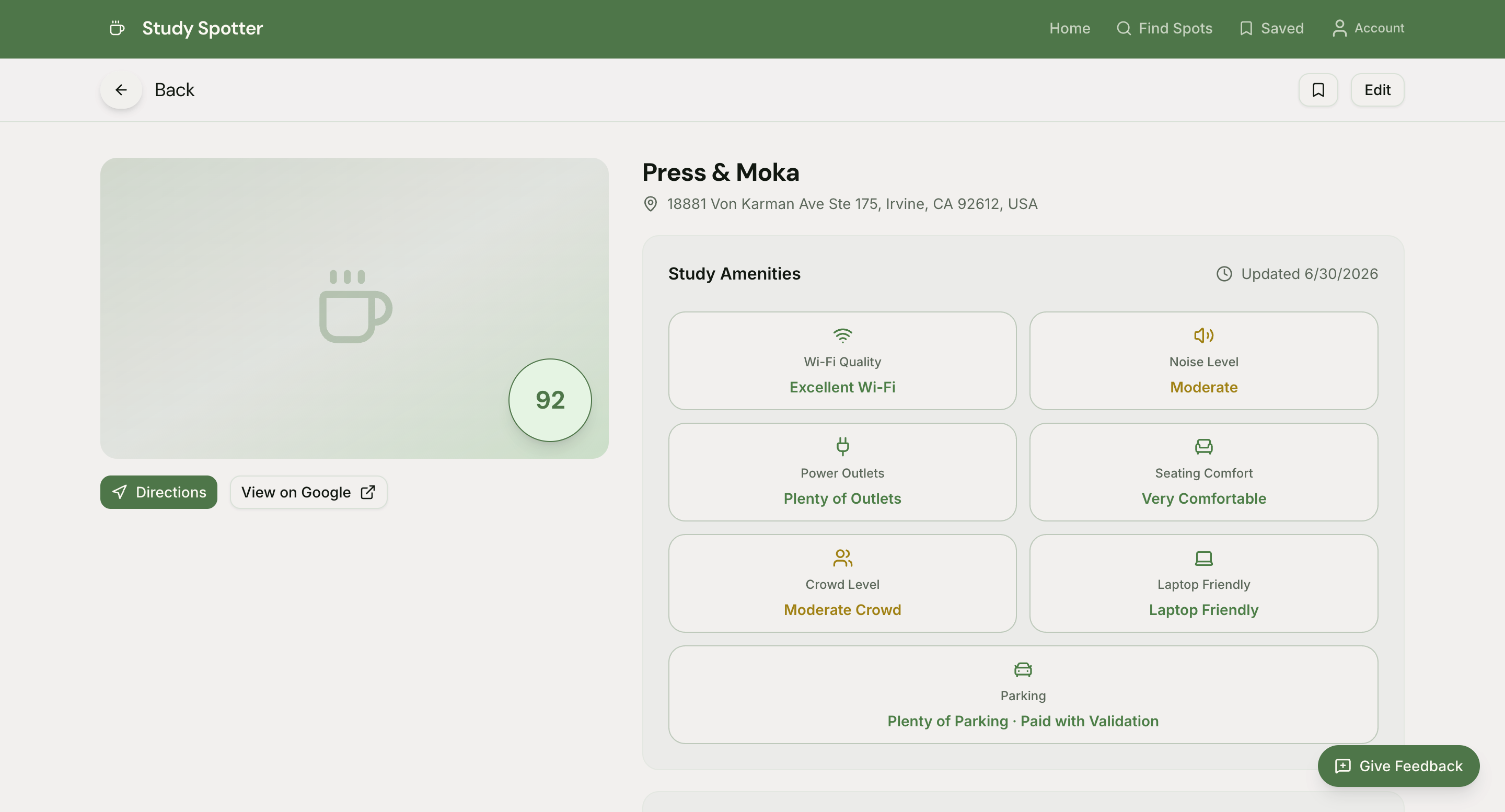1505x812 pixels.
Task: Click the location pin beside the address
Action: [x=650, y=204]
